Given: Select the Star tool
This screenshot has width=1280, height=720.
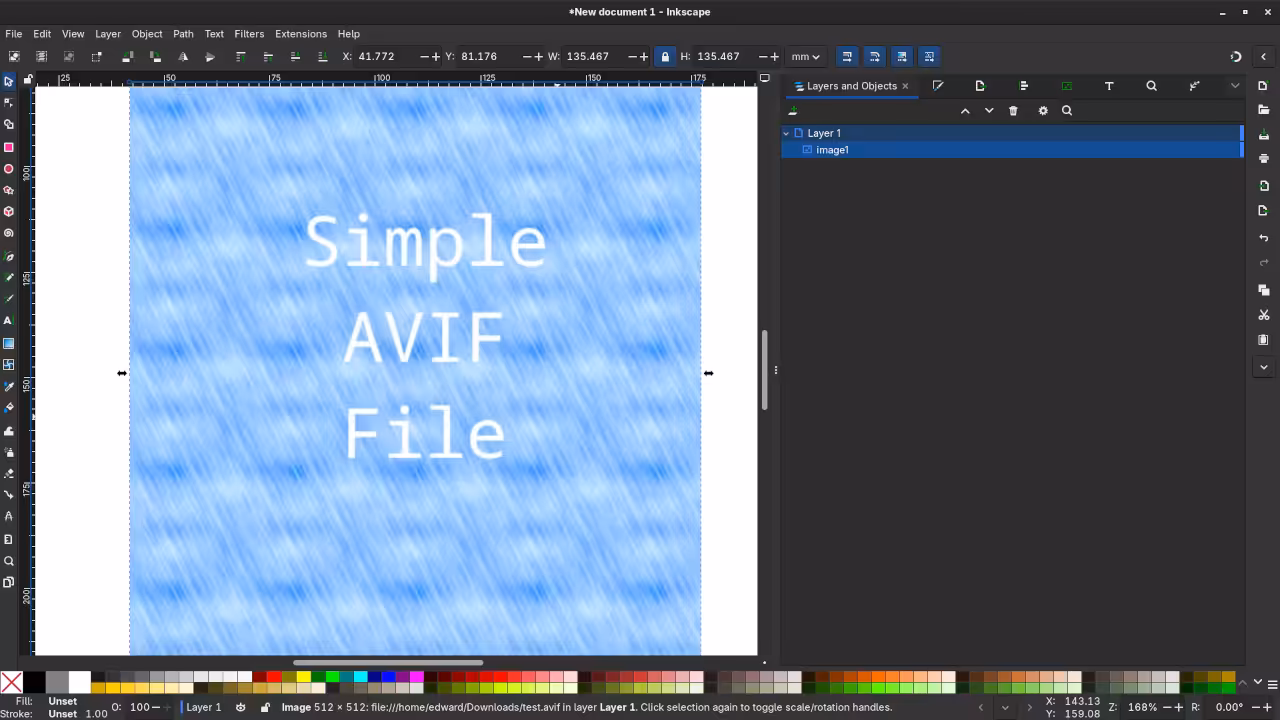Looking at the screenshot, I should point(9,190).
